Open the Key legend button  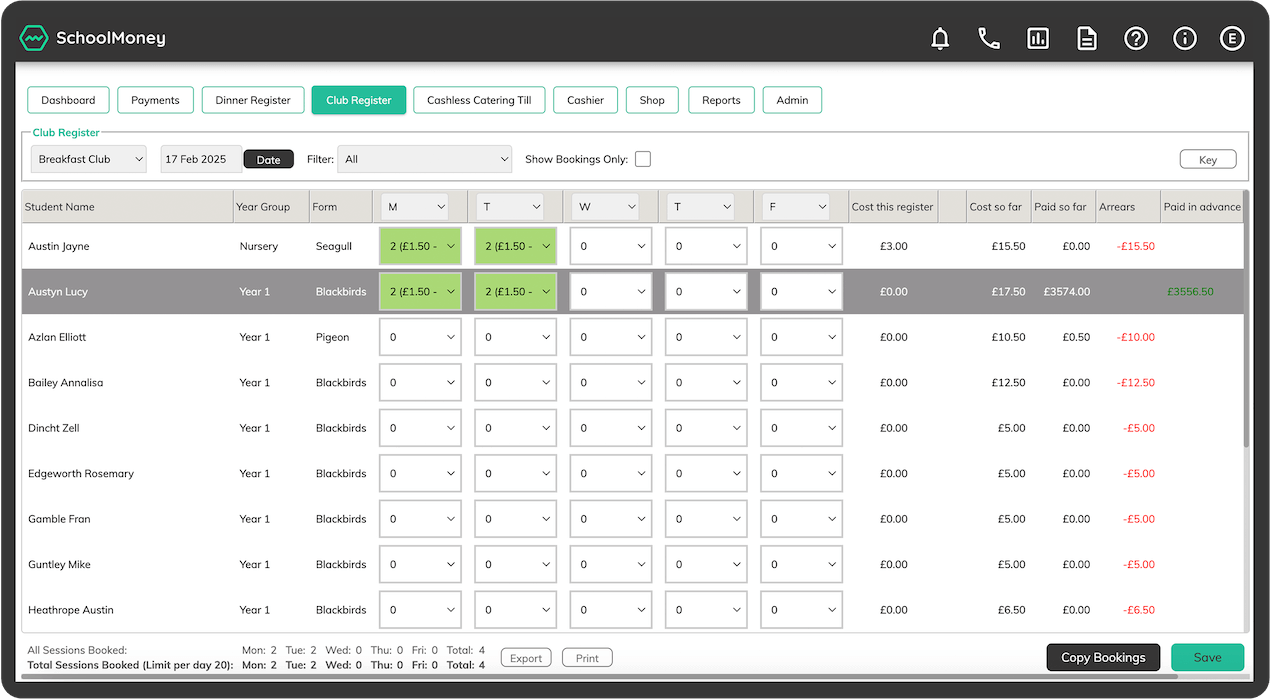tap(1208, 159)
